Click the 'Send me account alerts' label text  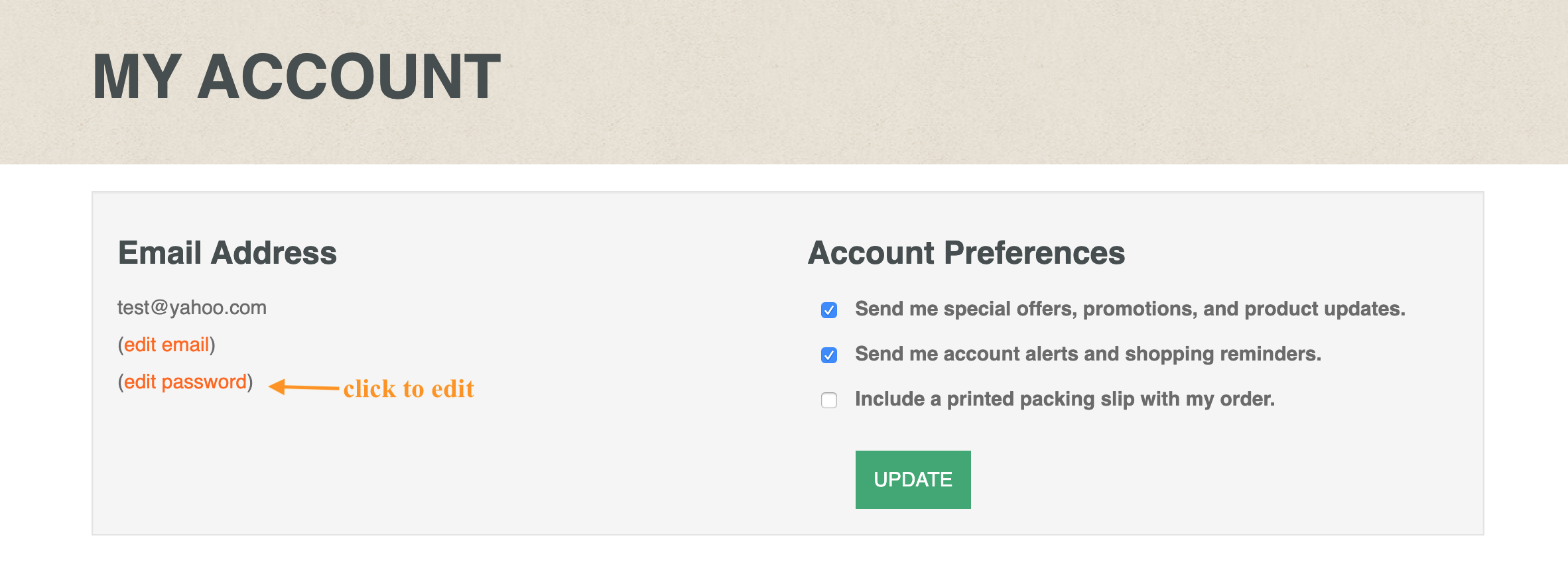1088,354
